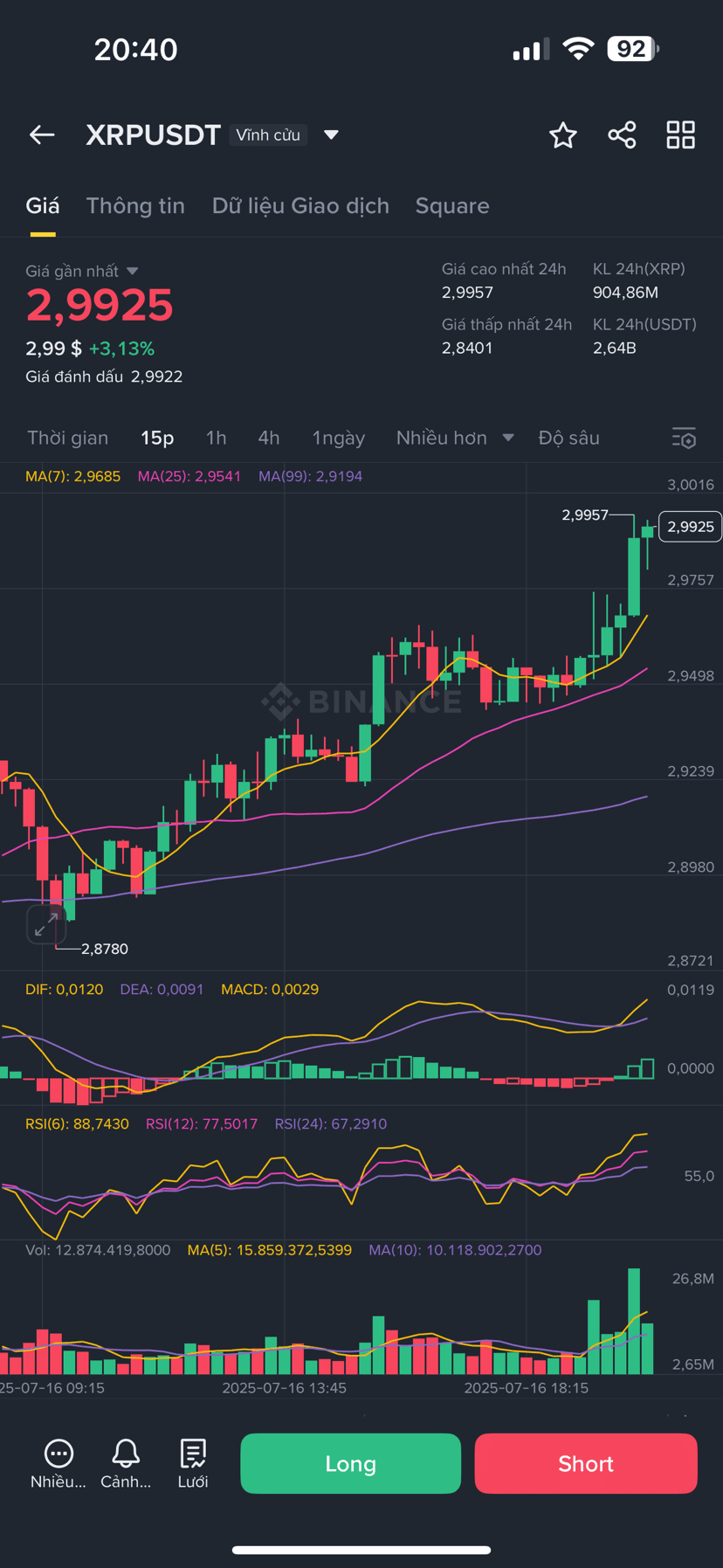Expand chart to fullscreen icon
Image resolution: width=723 pixels, height=1568 pixels.
point(46,924)
